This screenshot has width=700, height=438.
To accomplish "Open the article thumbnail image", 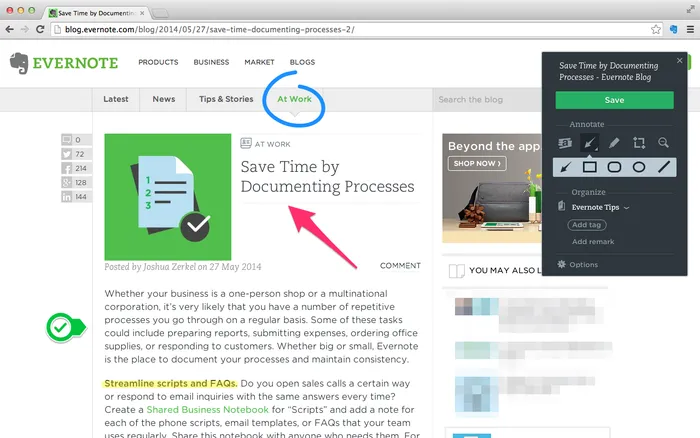I will tap(168, 197).
